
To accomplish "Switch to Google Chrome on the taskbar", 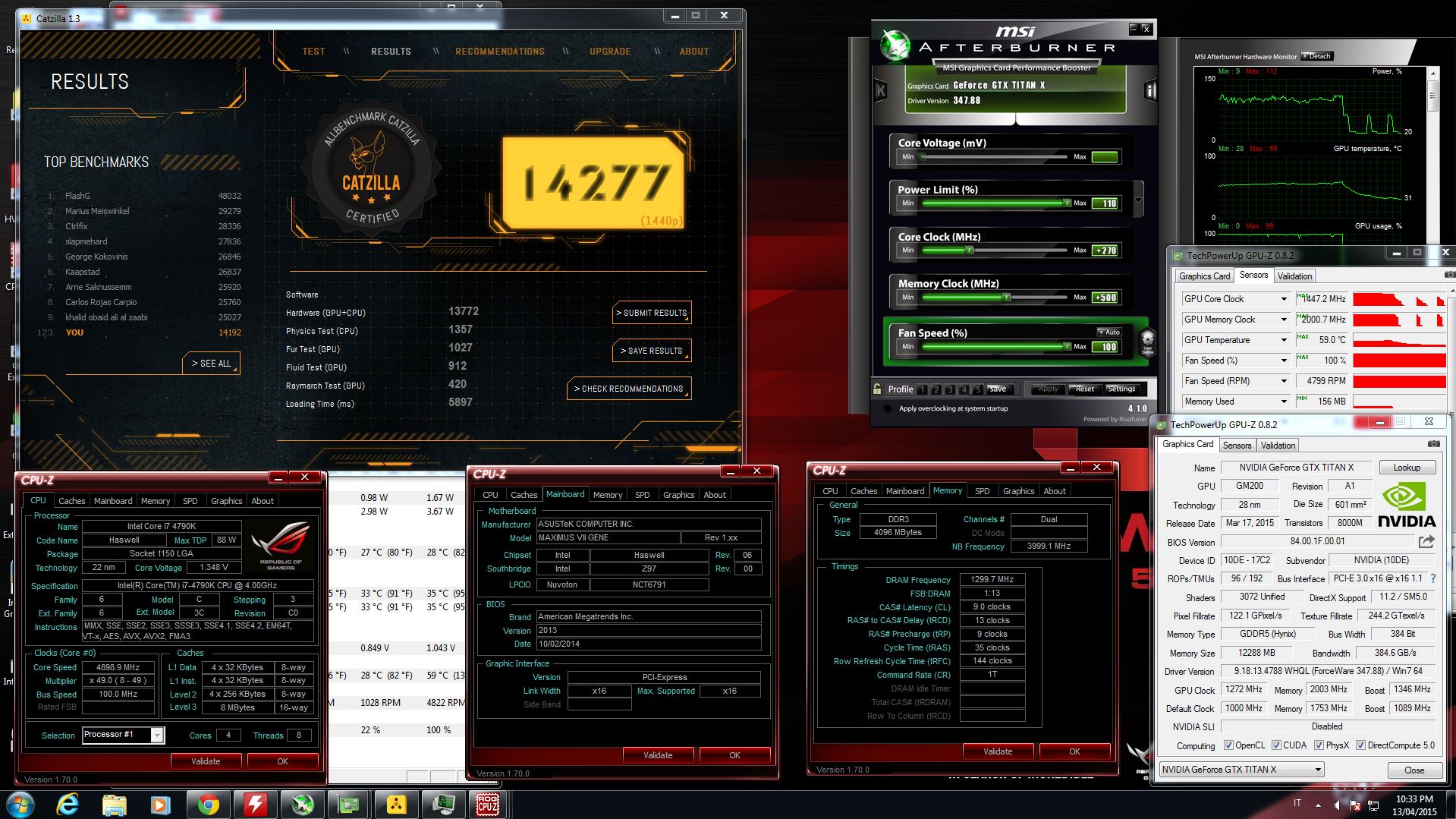I will pyautogui.click(x=208, y=804).
